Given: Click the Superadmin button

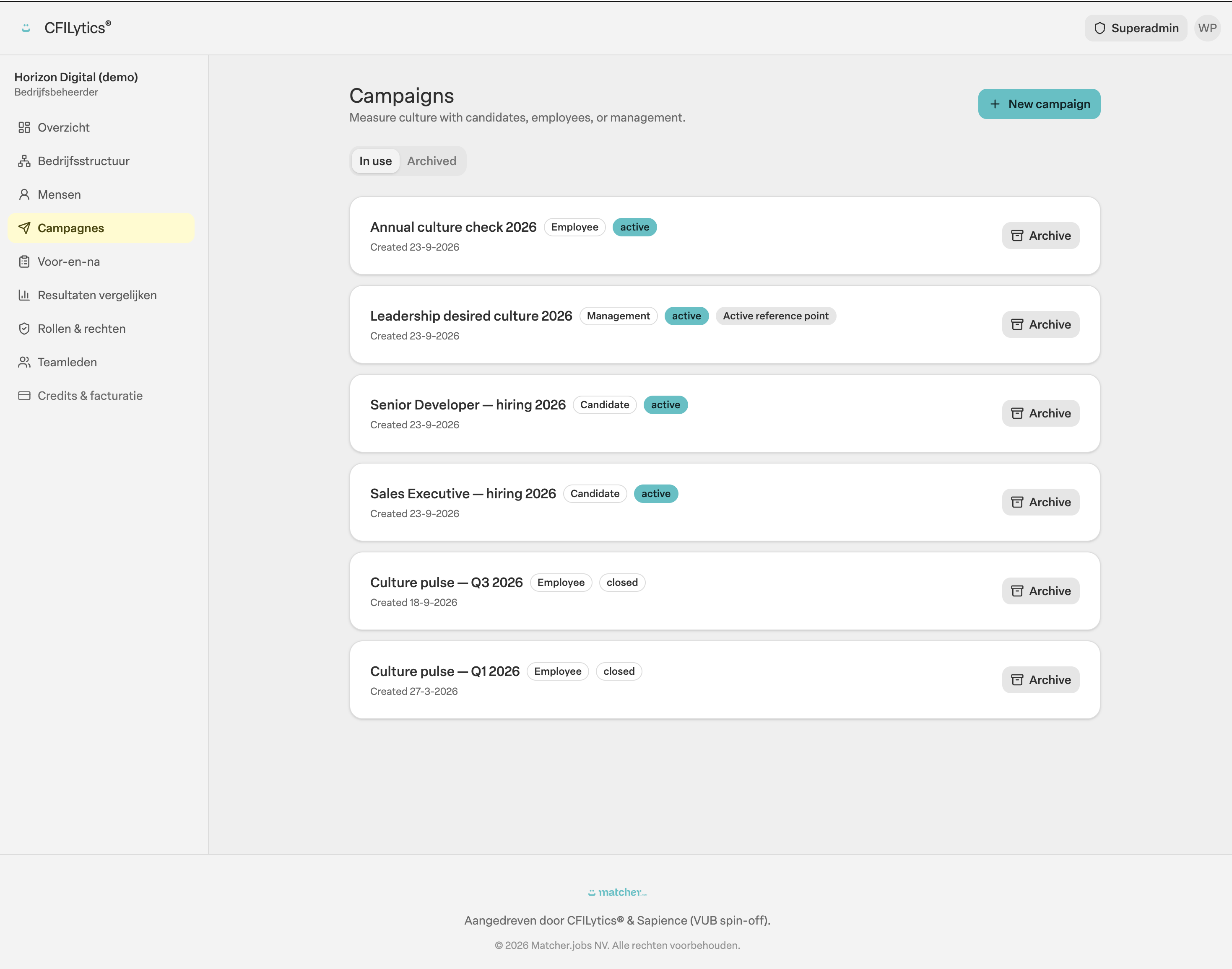Looking at the screenshot, I should [x=1136, y=28].
